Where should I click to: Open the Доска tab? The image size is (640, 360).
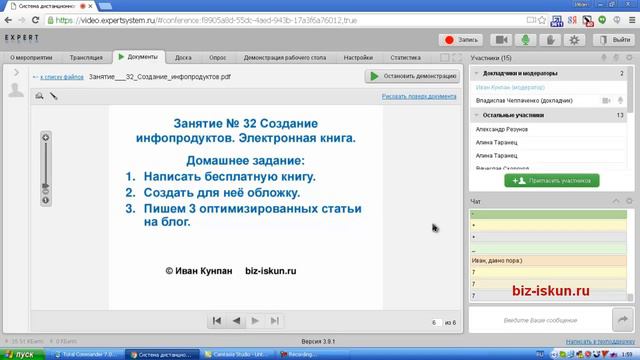coord(183,58)
